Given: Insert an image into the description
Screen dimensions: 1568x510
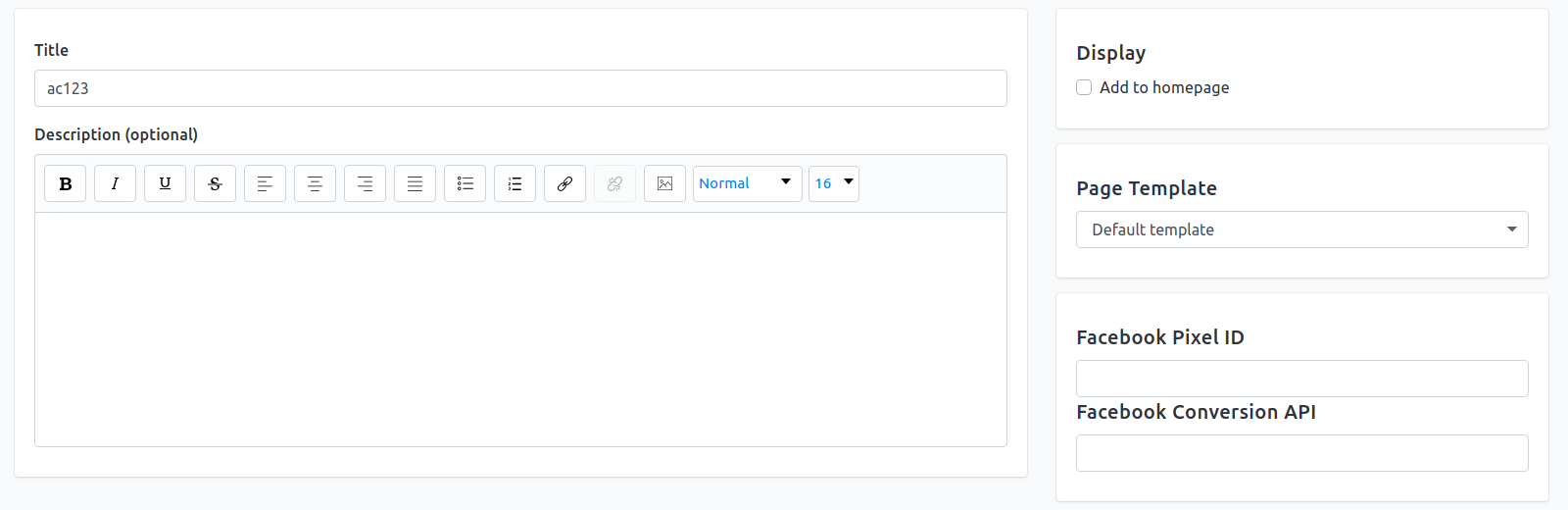Looking at the screenshot, I should [664, 183].
